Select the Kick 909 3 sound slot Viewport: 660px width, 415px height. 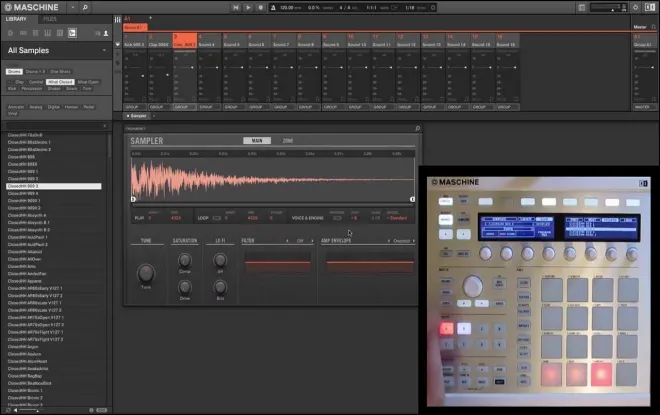135,41
